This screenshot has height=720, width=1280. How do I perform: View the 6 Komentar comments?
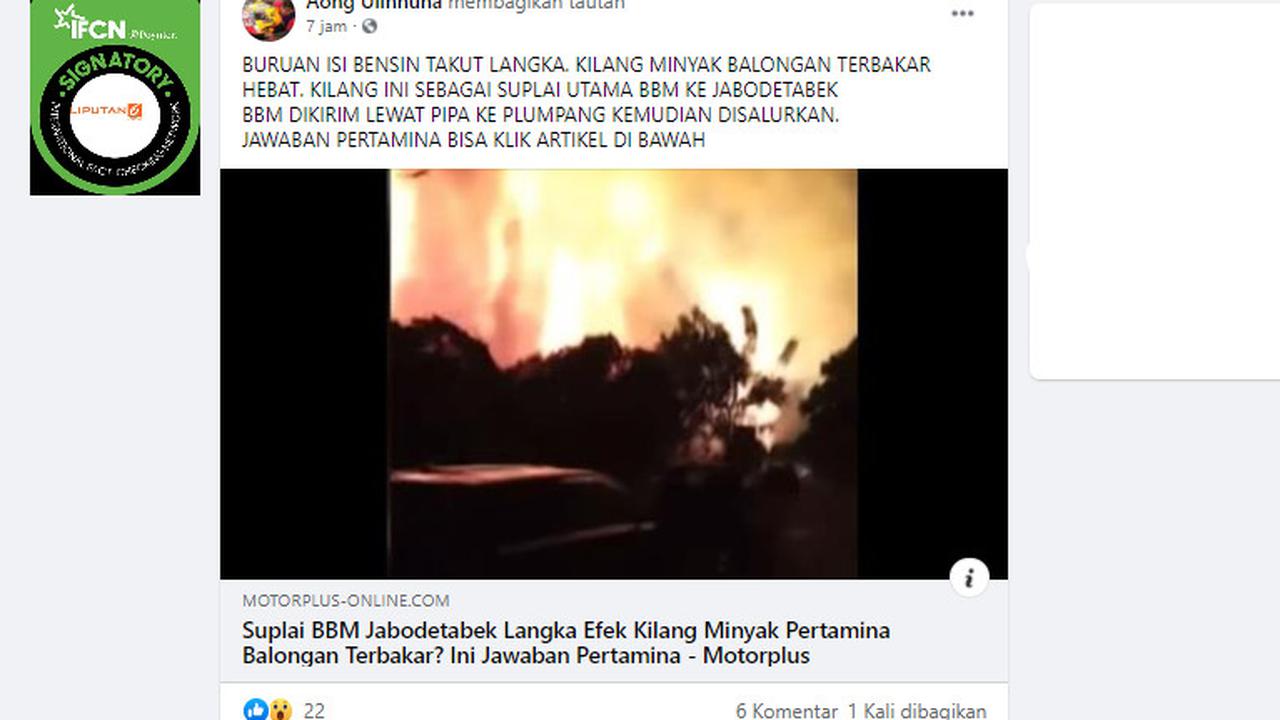pos(787,711)
